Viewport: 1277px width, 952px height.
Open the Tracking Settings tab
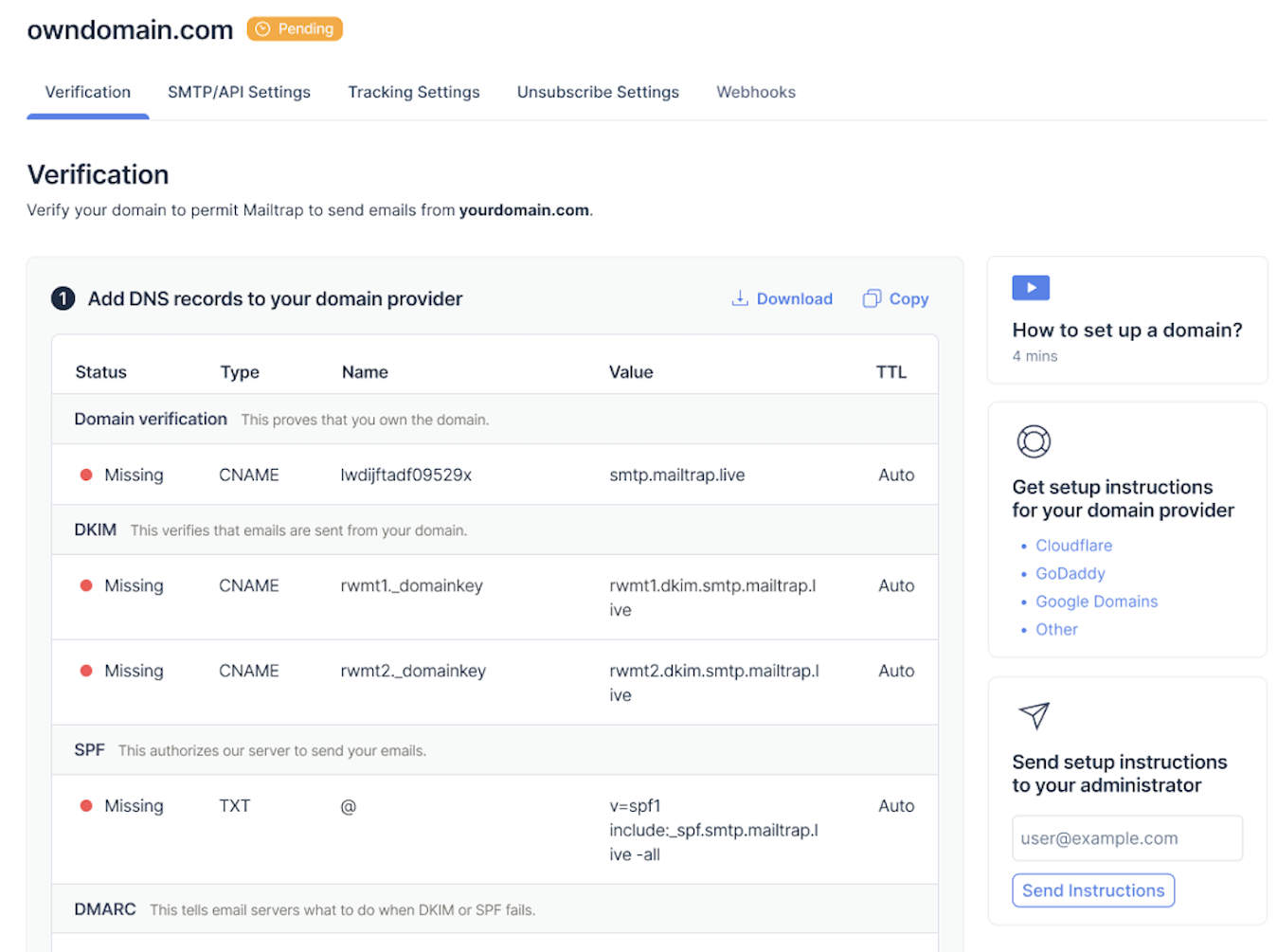pos(413,92)
